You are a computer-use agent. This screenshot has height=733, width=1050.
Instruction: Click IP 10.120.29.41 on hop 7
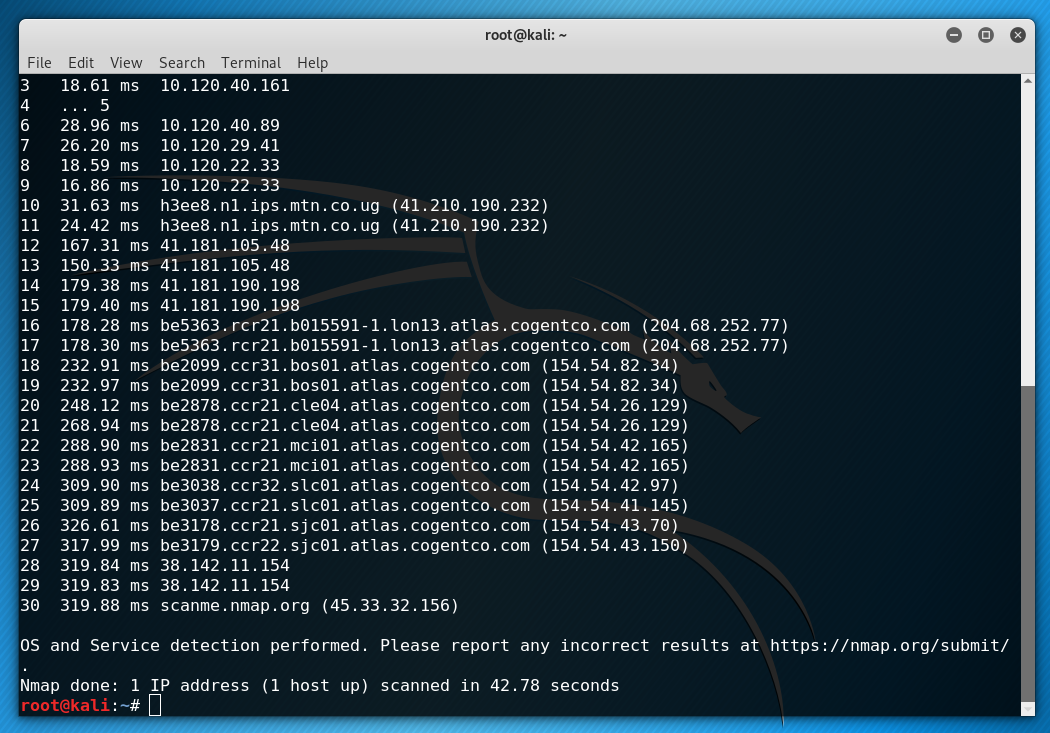click(220, 146)
